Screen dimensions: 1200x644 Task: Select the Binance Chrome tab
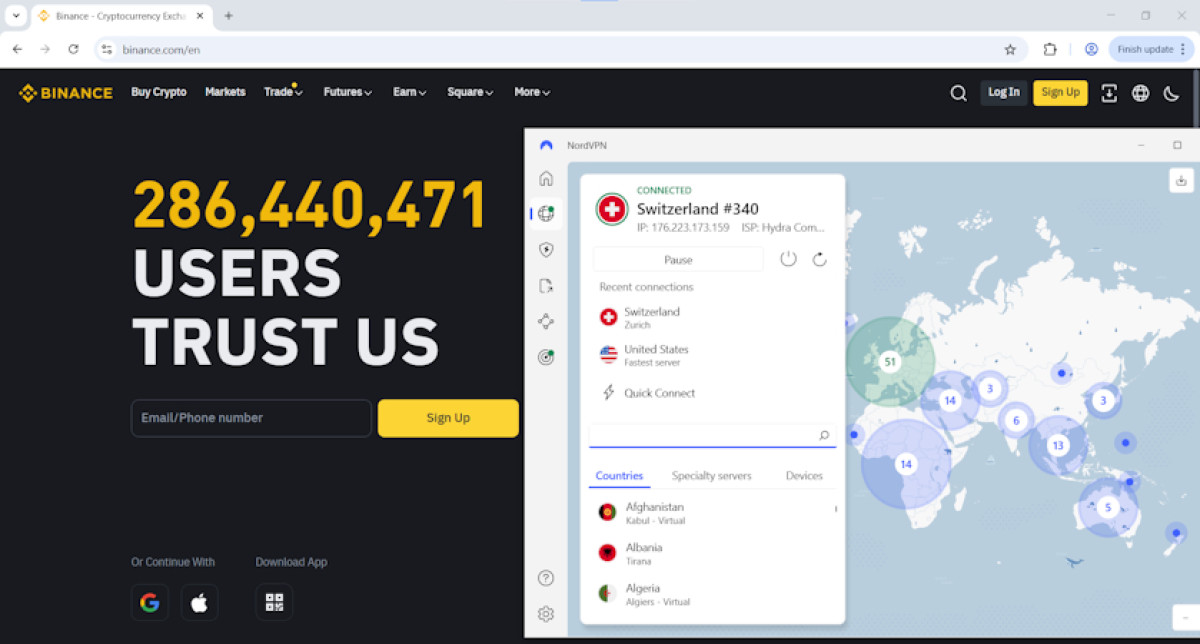click(122, 16)
